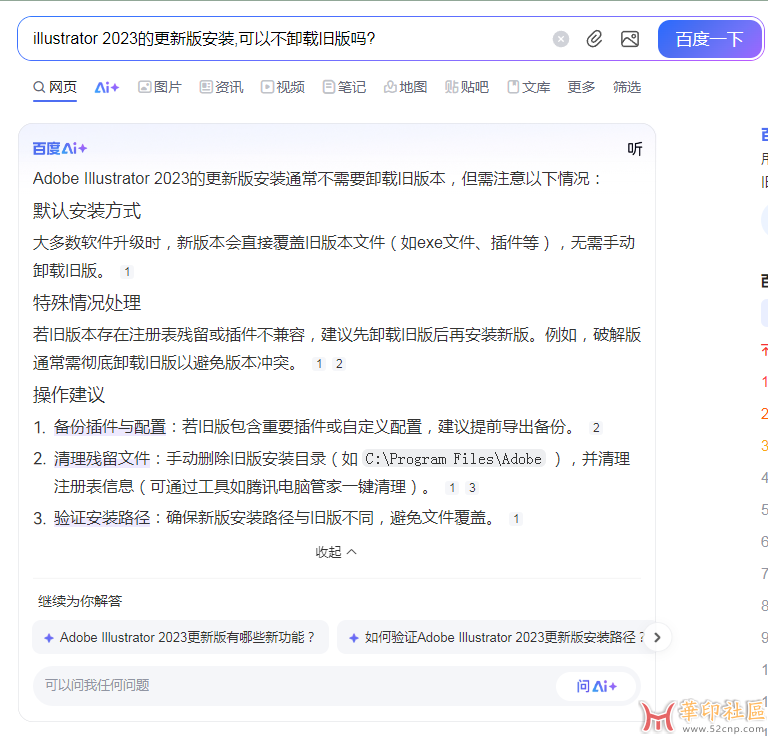The image size is (768, 736).
Task: Click citation 2 after 避免版本冲突
Action: coord(339,363)
